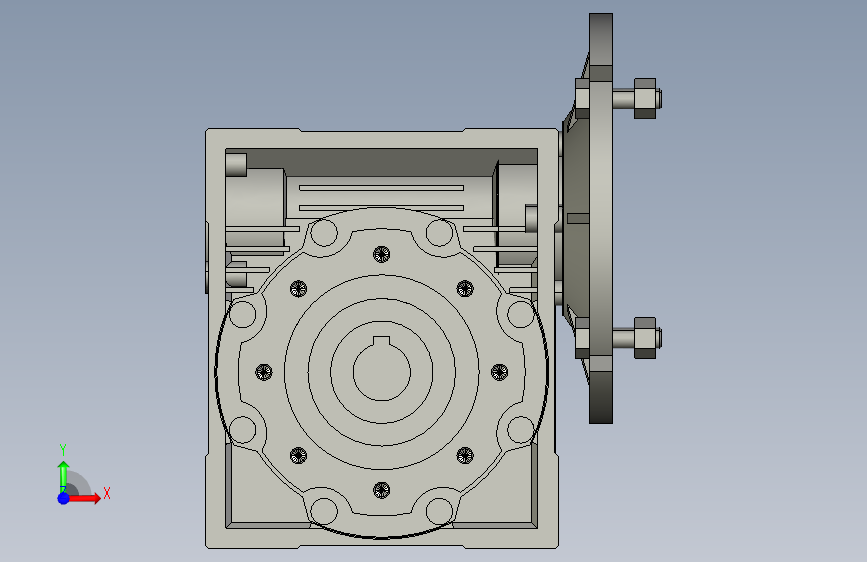Viewport: 867px width, 562px height.
Task: Select the keyway notch atop the central bore
Action: coord(382,341)
